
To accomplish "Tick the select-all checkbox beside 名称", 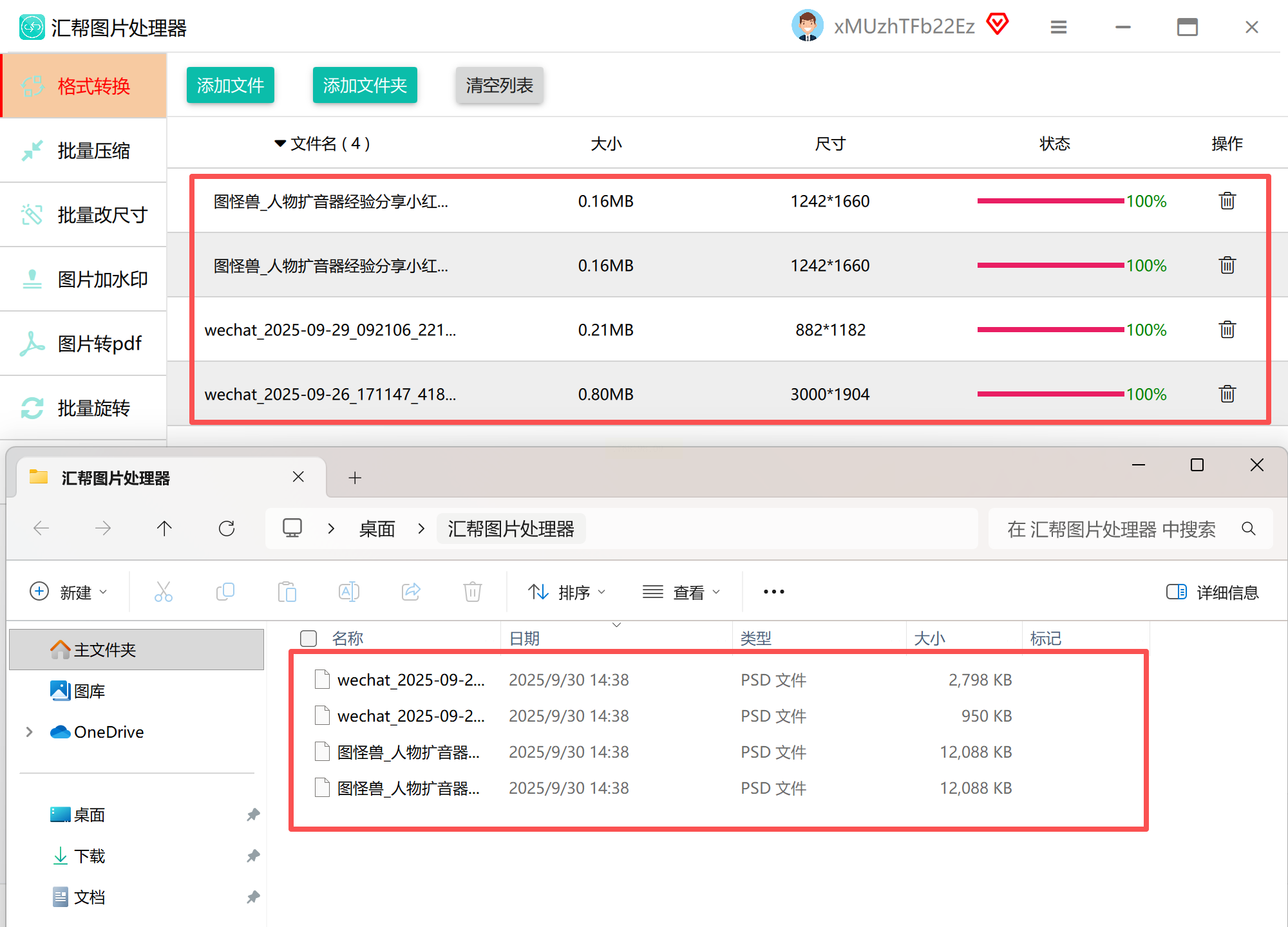I will click(x=308, y=638).
